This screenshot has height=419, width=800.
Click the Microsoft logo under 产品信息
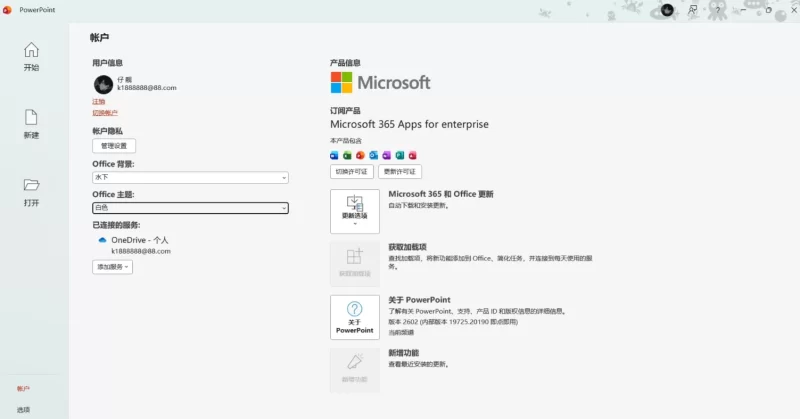[380, 82]
